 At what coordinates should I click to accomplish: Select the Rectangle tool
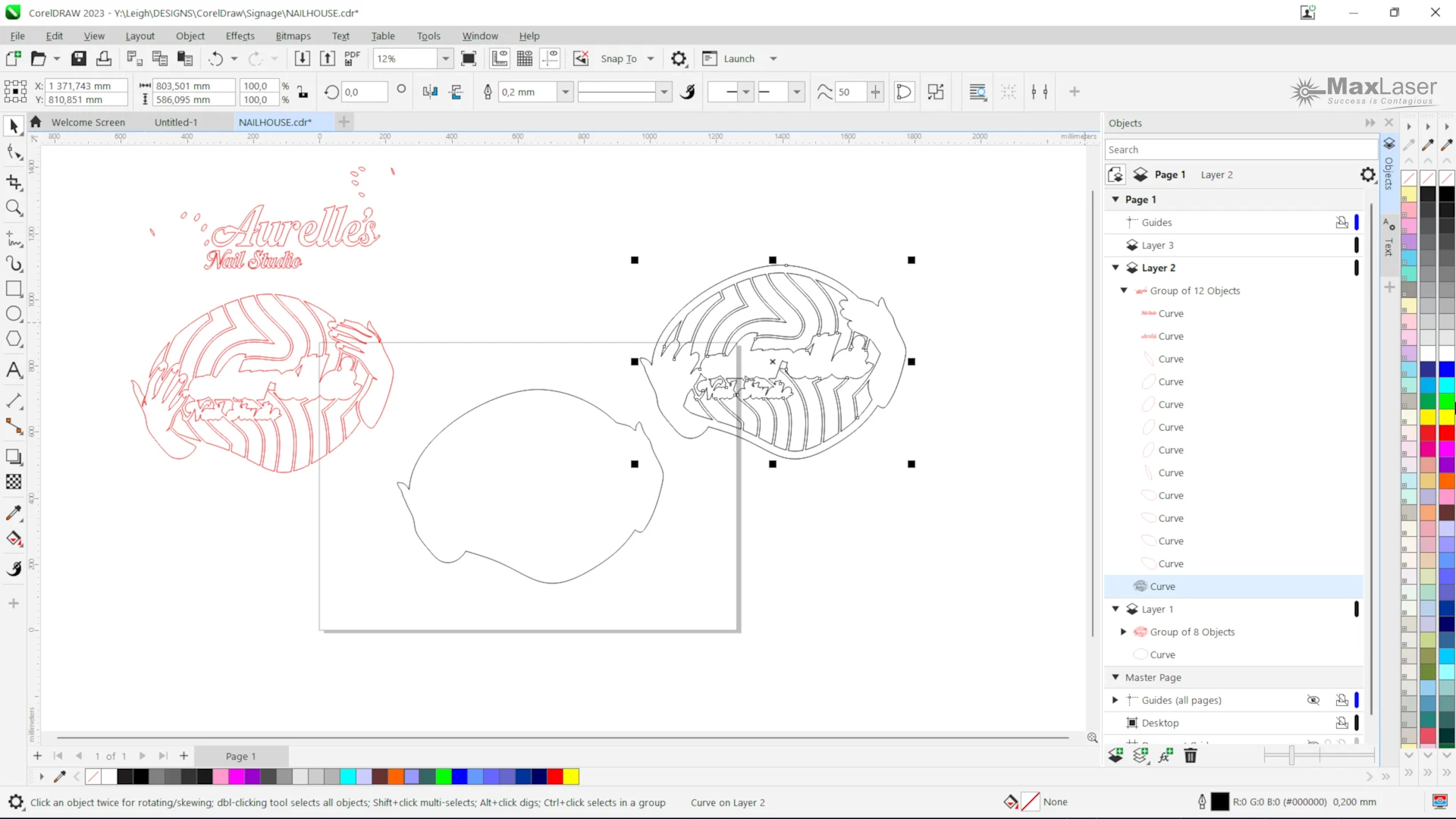(x=14, y=289)
